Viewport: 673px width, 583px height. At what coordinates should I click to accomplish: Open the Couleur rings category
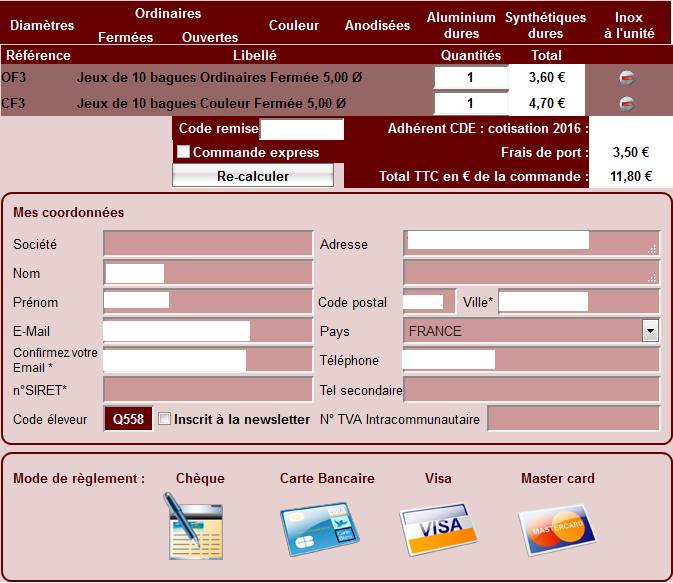point(294,25)
